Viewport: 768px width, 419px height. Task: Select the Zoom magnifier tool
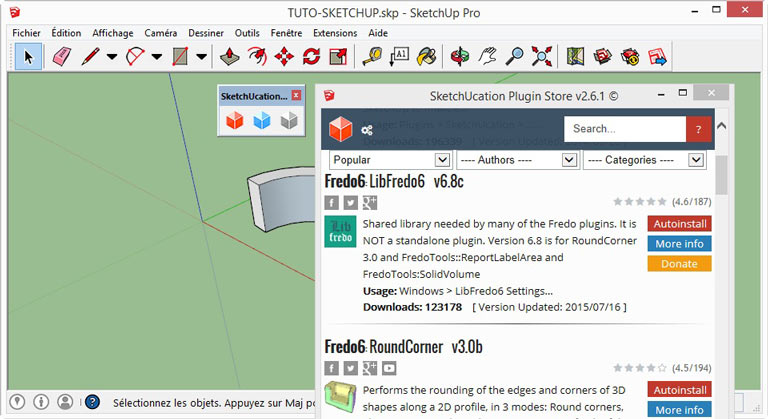click(514, 56)
